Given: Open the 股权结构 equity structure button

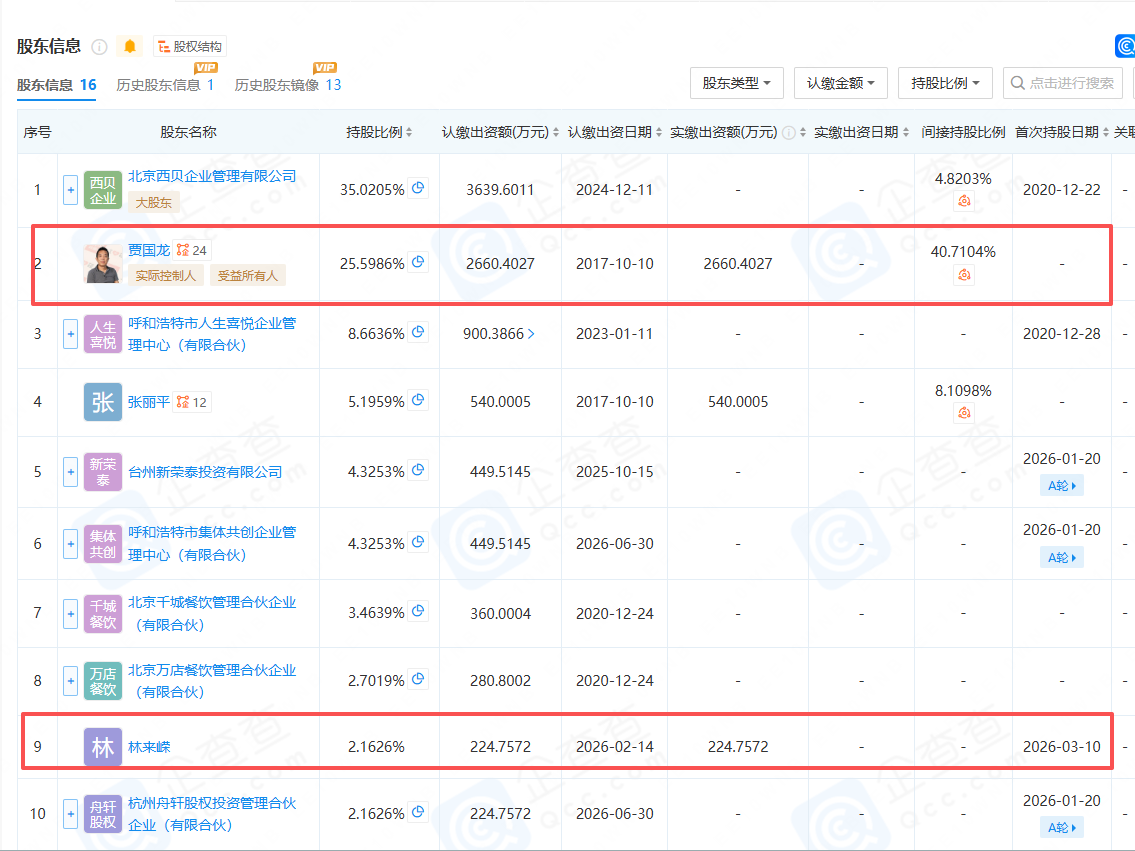Looking at the screenshot, I should [x=190, y=46].
